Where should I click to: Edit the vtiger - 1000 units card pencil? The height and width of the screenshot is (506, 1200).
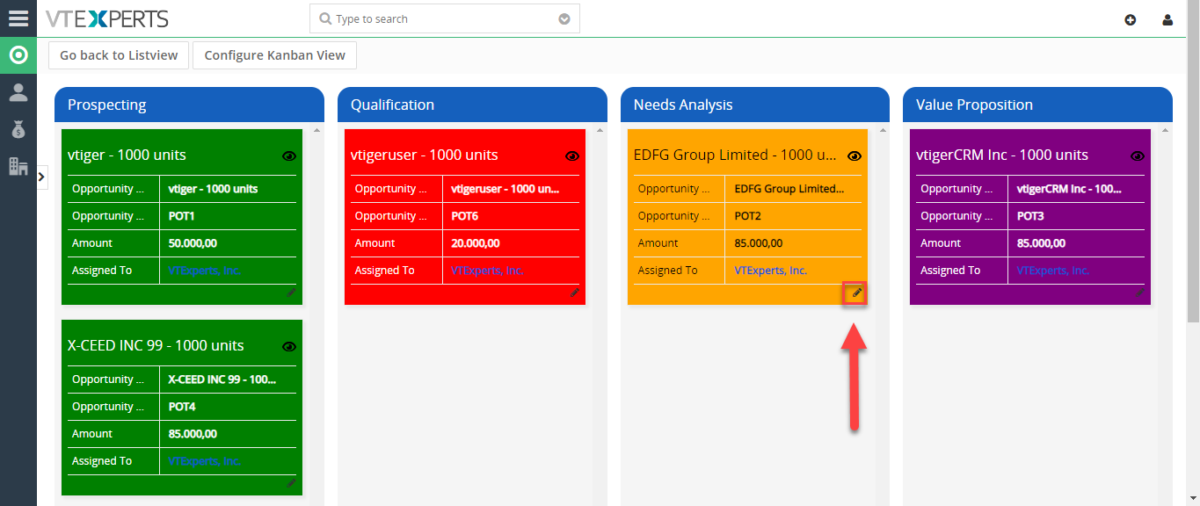pos(291,292)
